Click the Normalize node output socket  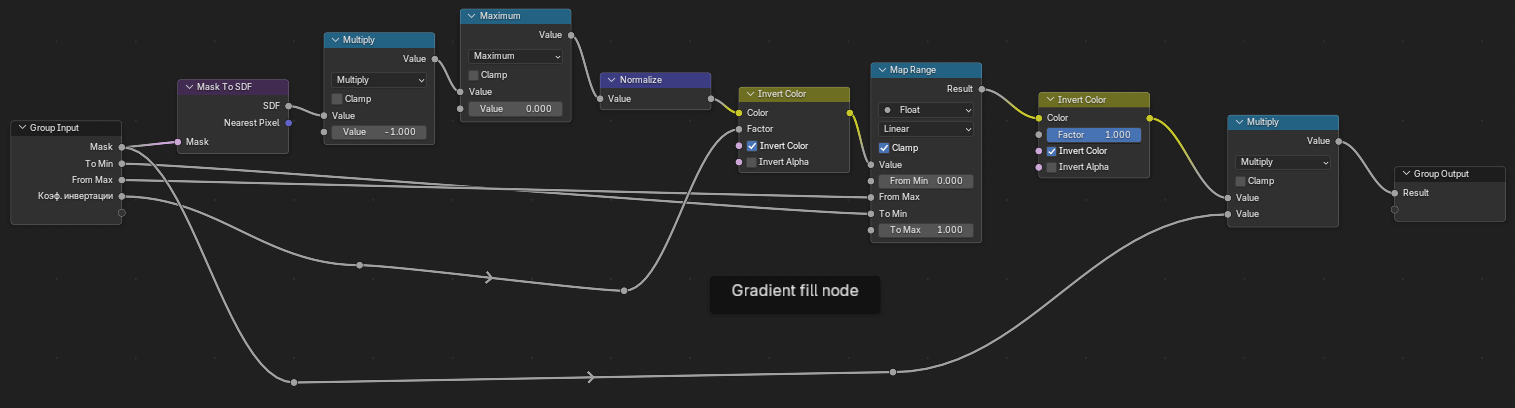711,99
